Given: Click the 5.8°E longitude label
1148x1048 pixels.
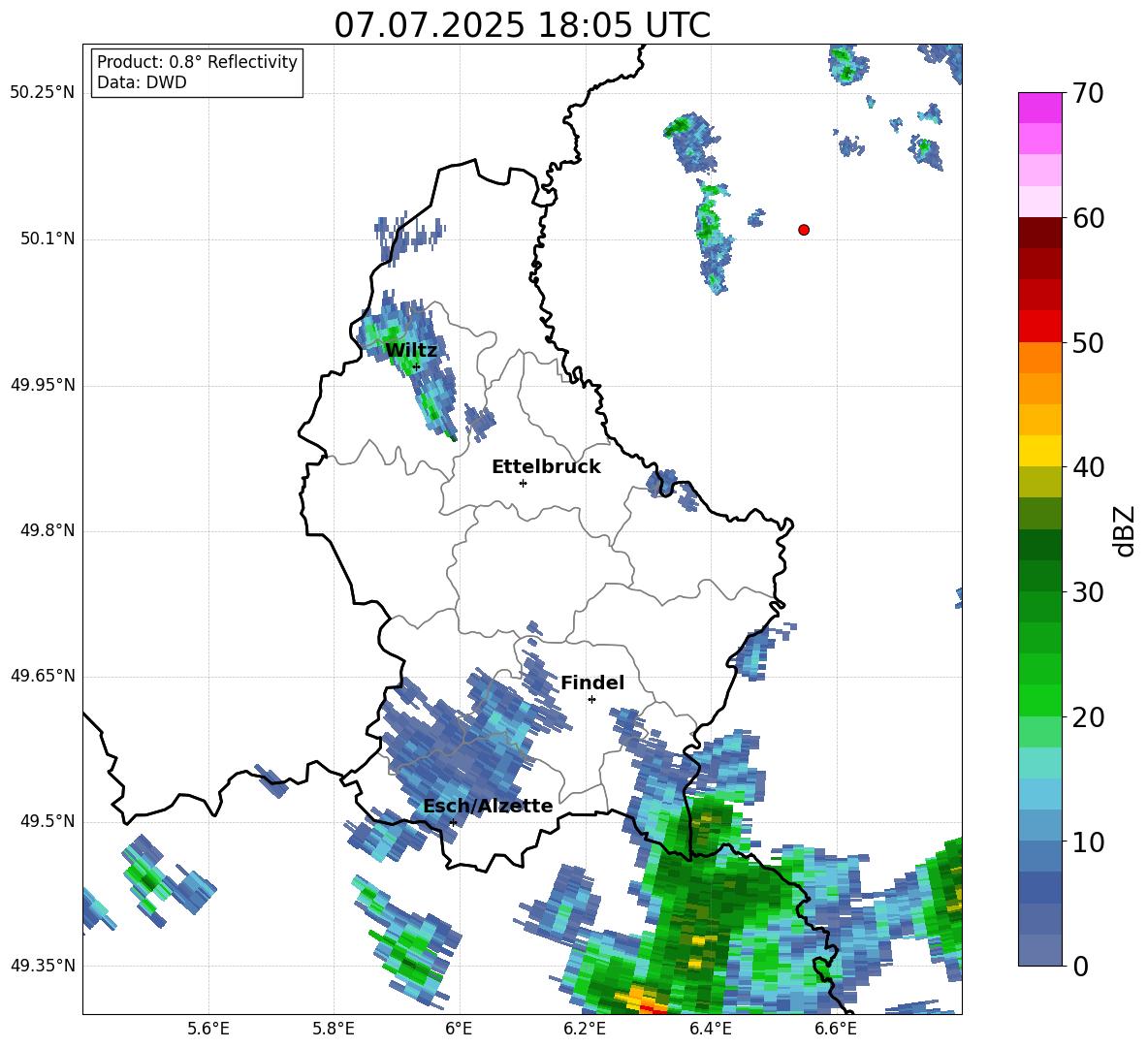Looking at the screenshot, I should [334, 1029].
